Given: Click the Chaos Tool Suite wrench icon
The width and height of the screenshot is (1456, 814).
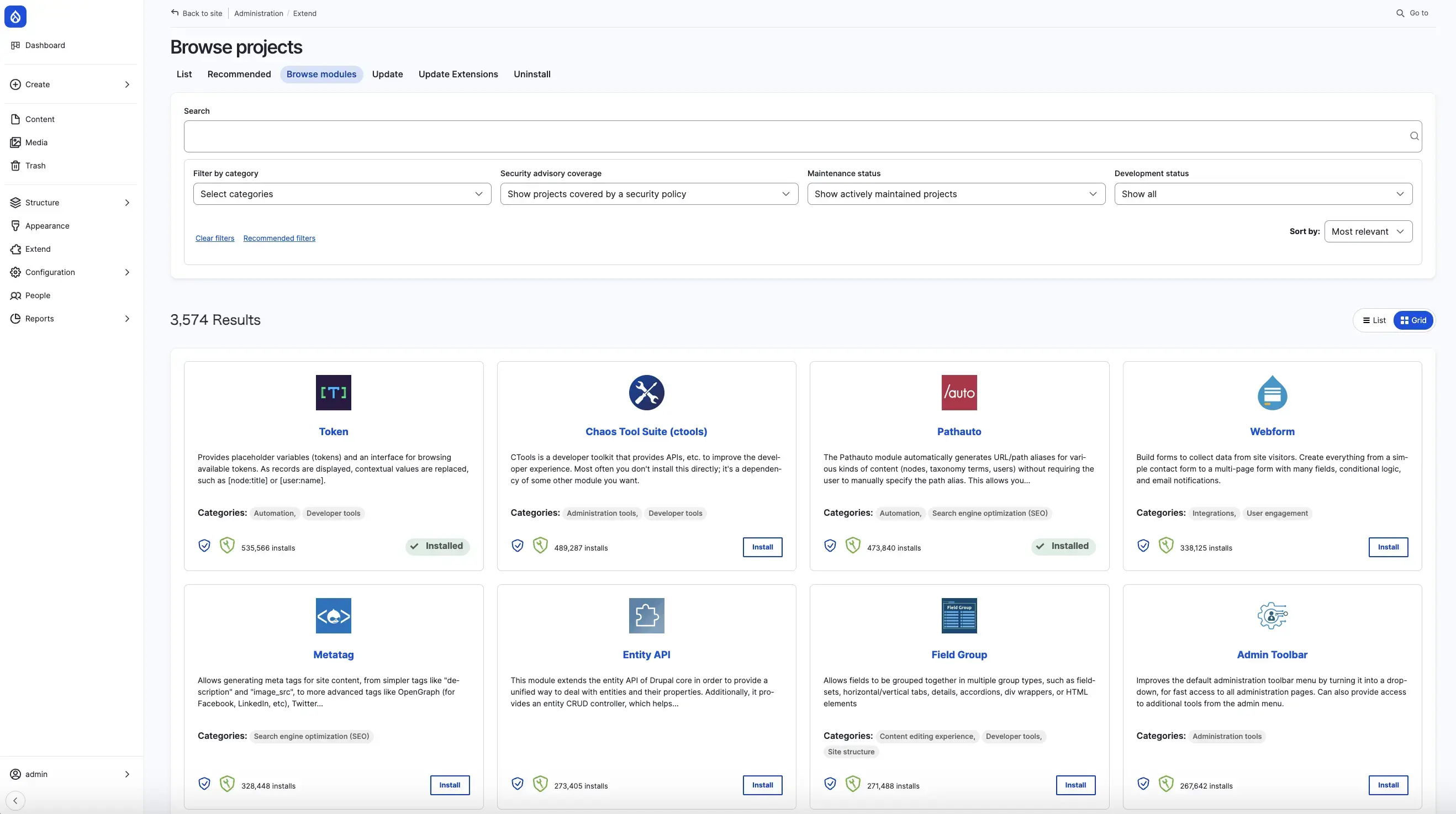Looking at the screenshot, I should pyautogui.click(x=646, y=392).
